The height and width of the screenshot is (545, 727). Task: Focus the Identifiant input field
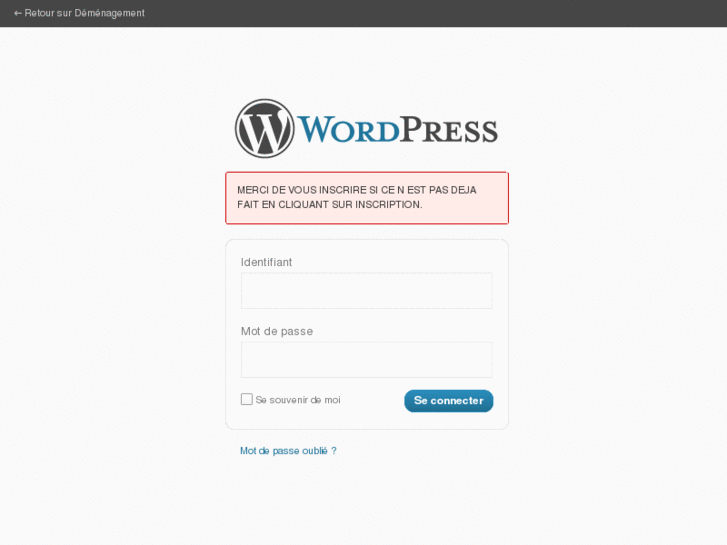pyautogui.click(x=366, y=290)
